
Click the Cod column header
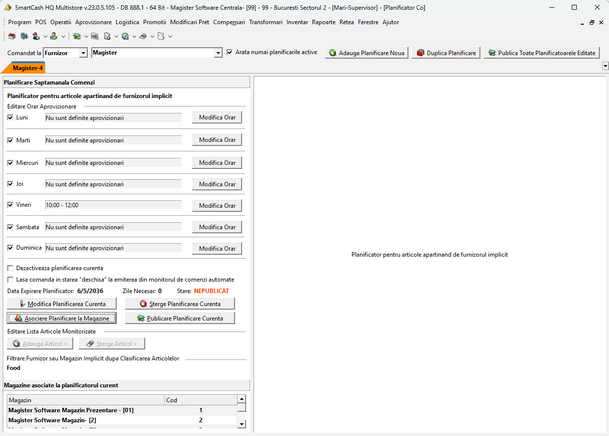click(200, 400)
